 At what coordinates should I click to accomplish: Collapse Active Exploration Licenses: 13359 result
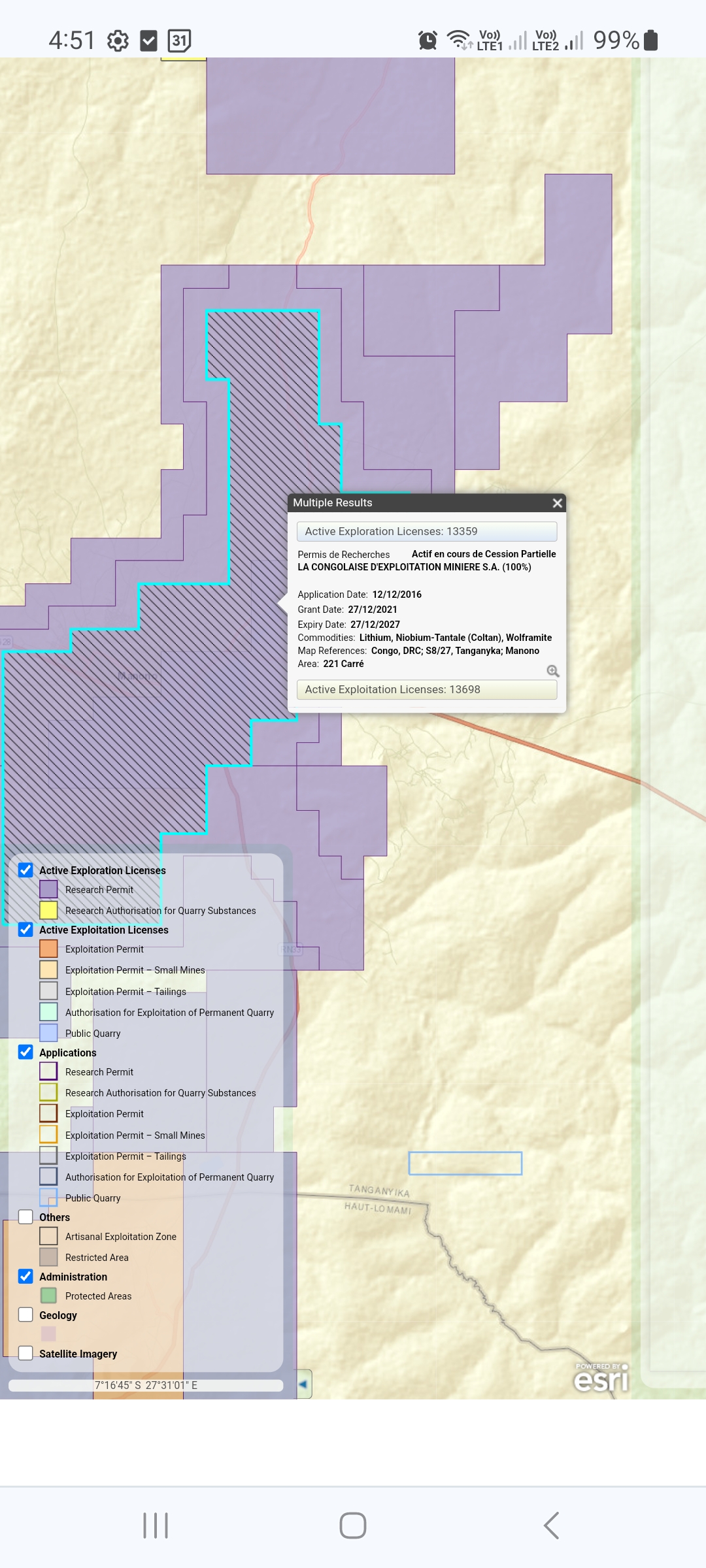(426, 531)
